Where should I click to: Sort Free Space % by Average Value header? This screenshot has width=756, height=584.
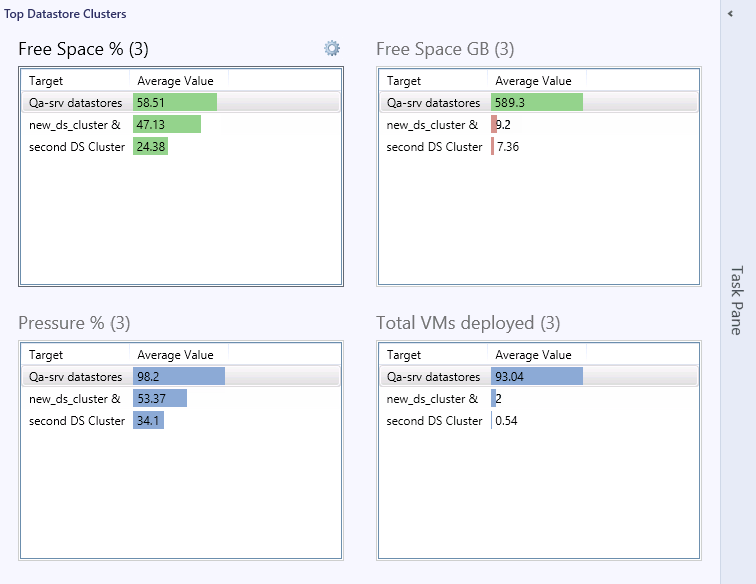[x=179, y=81]
